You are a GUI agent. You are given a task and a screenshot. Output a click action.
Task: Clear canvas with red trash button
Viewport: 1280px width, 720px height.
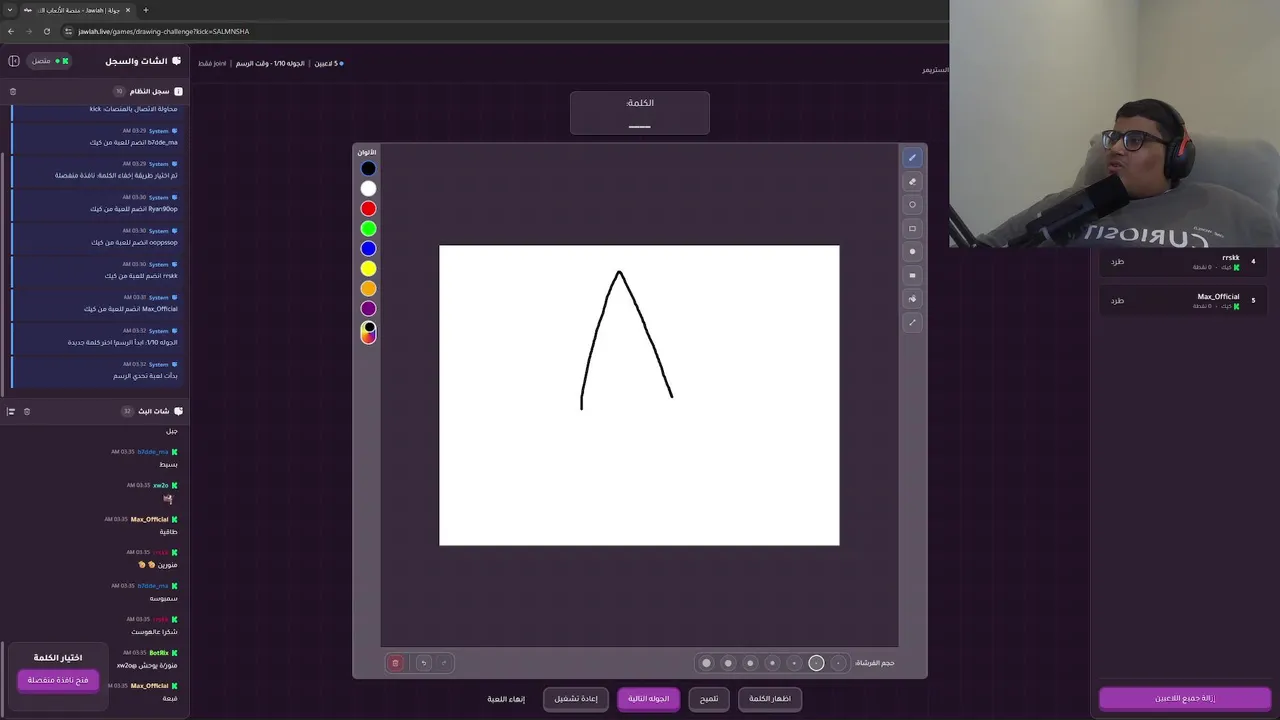click(x=395, y=663)
